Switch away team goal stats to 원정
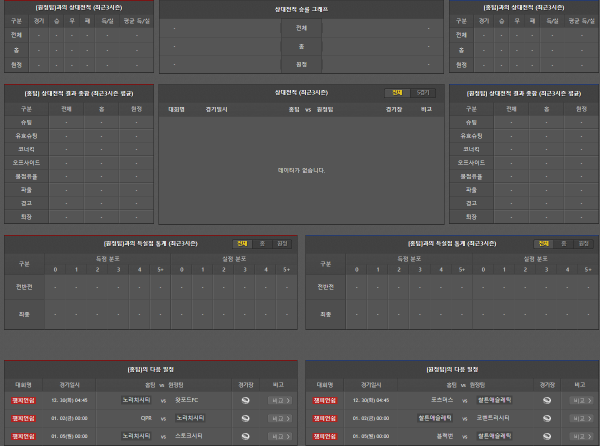The height and width of the screenshot is (446, 600). pyautogui.click(x=582, y=243)
